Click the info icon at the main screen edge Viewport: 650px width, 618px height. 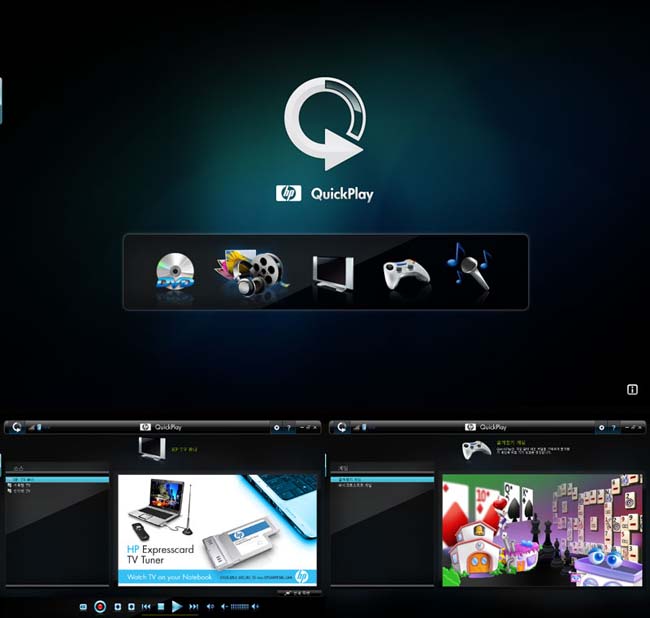click(632, 389)
